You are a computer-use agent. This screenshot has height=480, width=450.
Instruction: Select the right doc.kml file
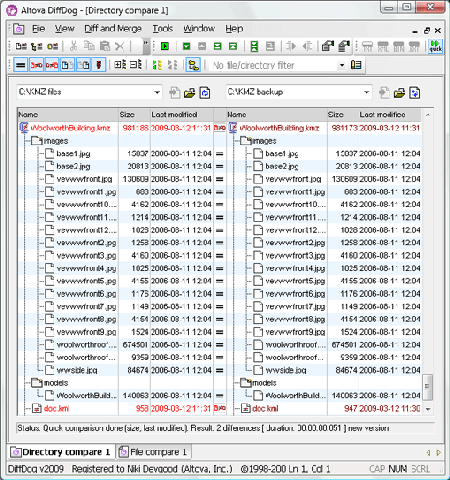click(x=265, y=408)
